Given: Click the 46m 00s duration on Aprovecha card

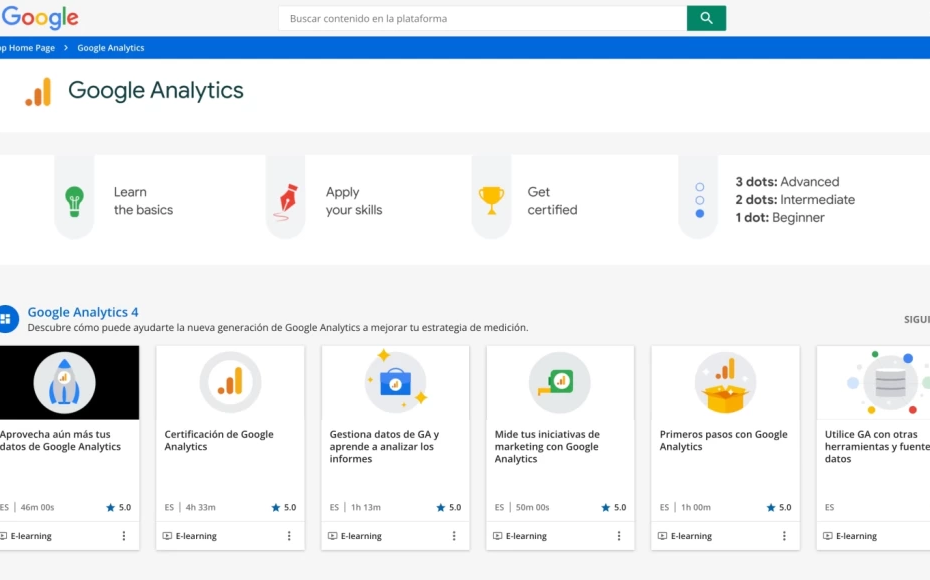Looking at the screenshot, I should click(x=37, y=508).
